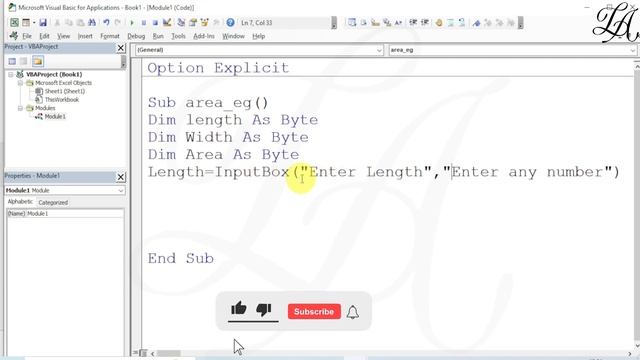Click the Break pause icon
640x360 pixels.
pyautogui.click(x=144, y=23)
